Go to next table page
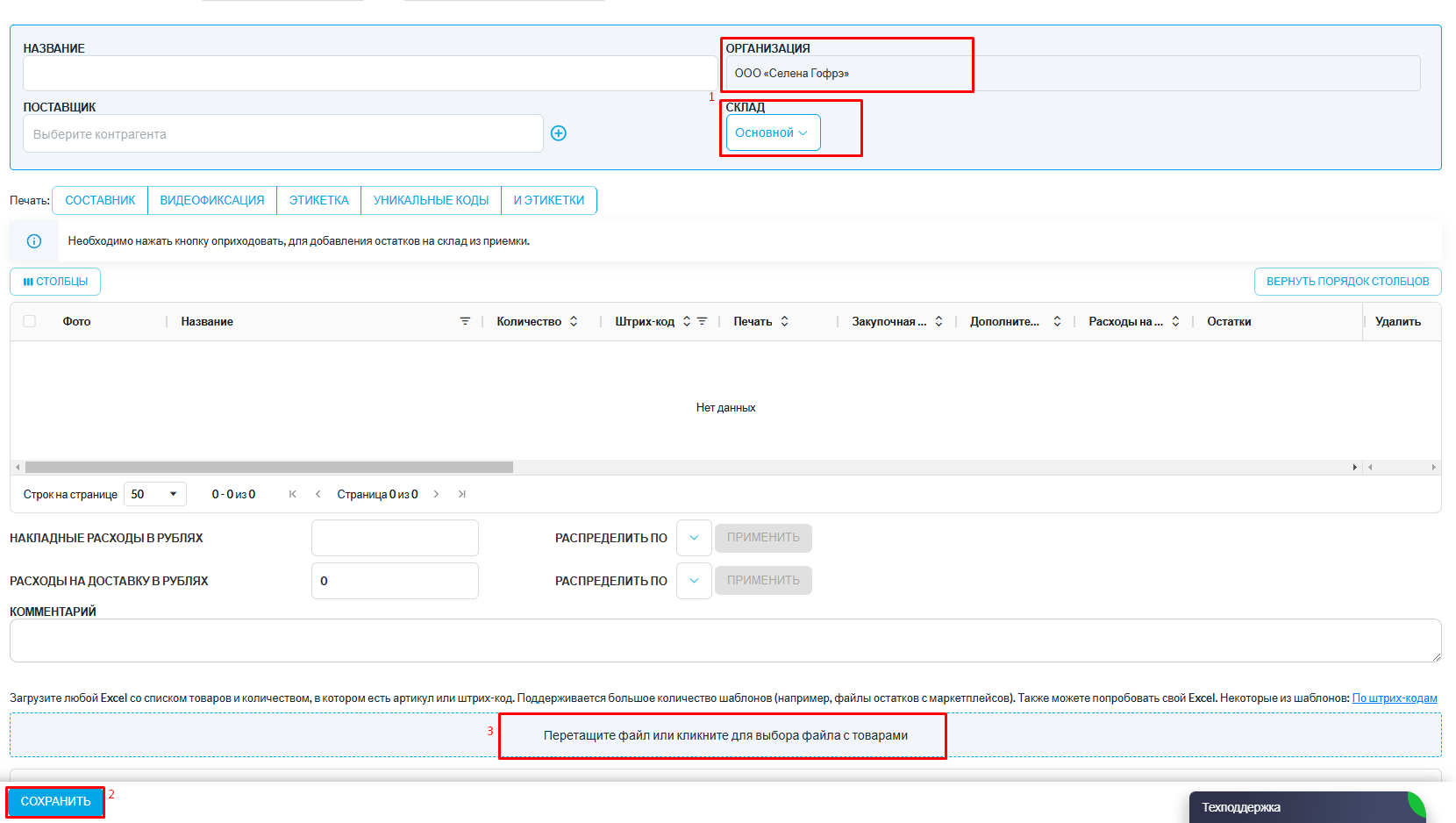 tap(436, 494)
